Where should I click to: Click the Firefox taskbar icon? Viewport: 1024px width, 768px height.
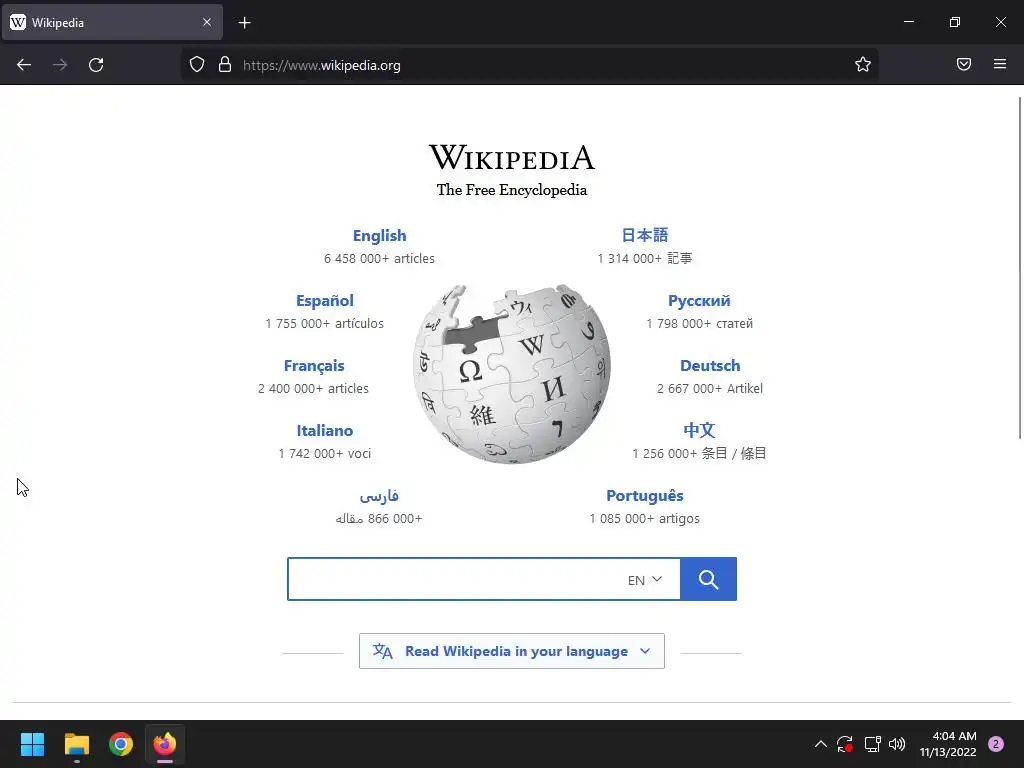[x=165, y=744]
